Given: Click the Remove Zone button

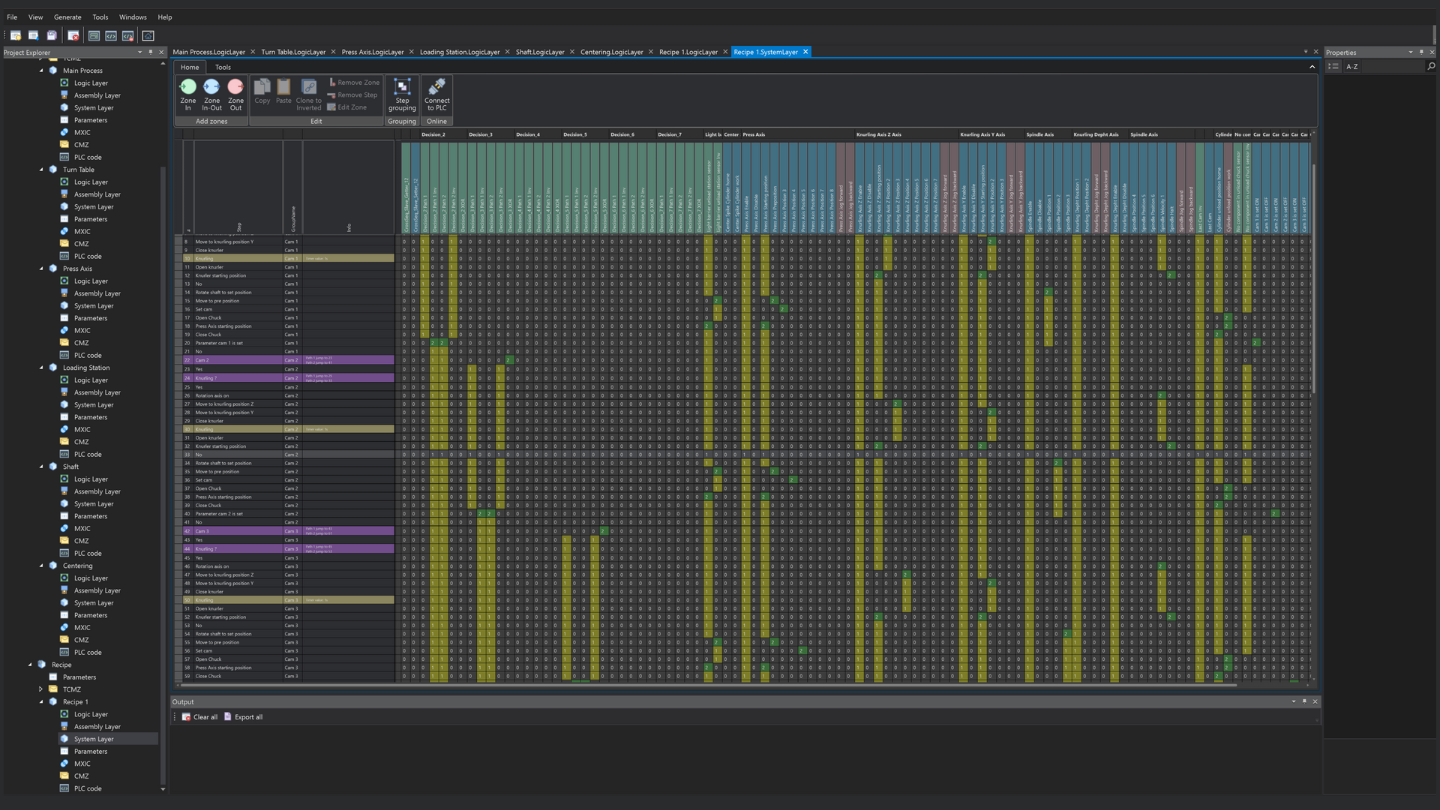Looking at the screenshot, I should pyautogui.click(x=354, y=83).
